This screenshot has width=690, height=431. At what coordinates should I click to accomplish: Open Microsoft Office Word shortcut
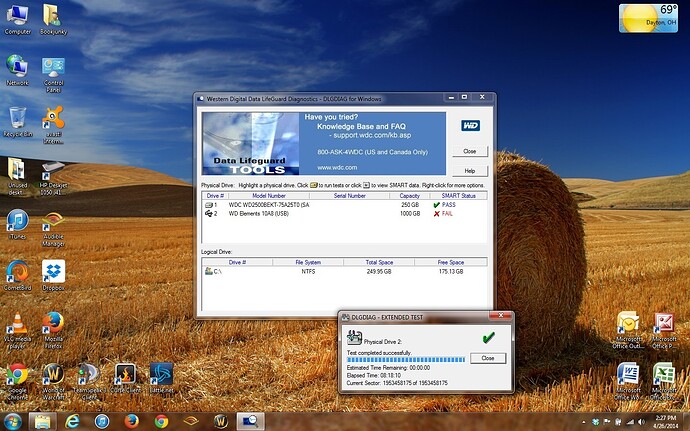coord(628,382)
